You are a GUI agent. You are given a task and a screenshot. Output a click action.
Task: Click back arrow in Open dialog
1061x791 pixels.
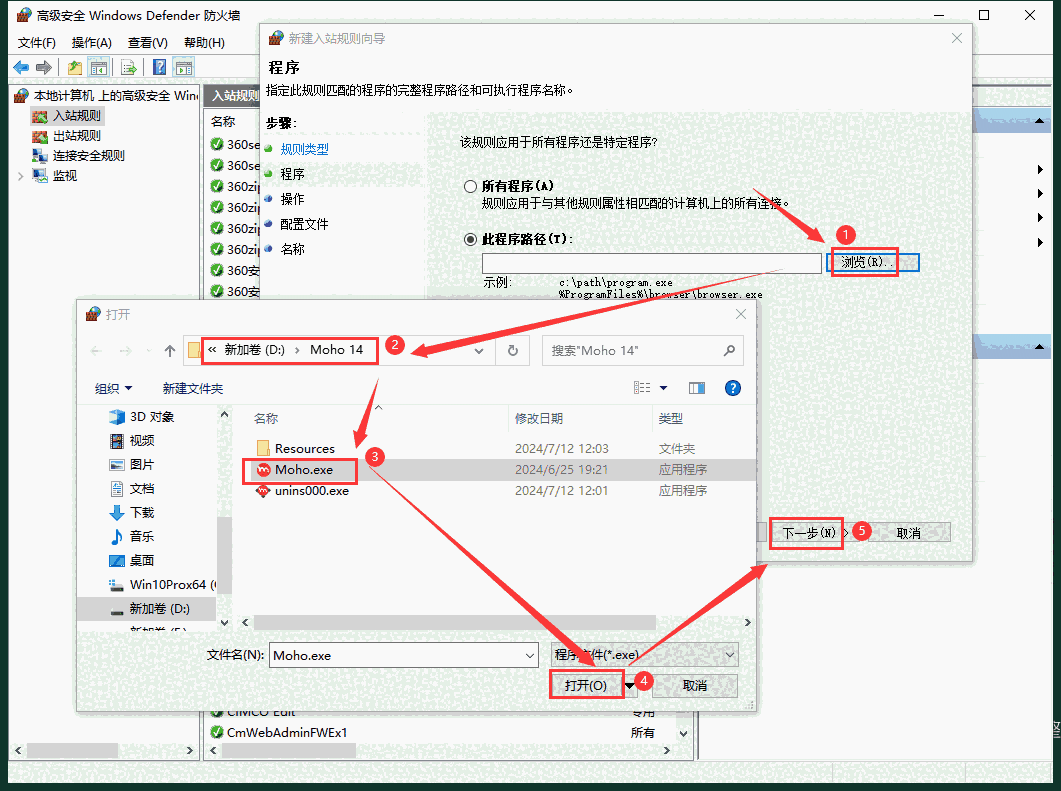coord(96,351)
